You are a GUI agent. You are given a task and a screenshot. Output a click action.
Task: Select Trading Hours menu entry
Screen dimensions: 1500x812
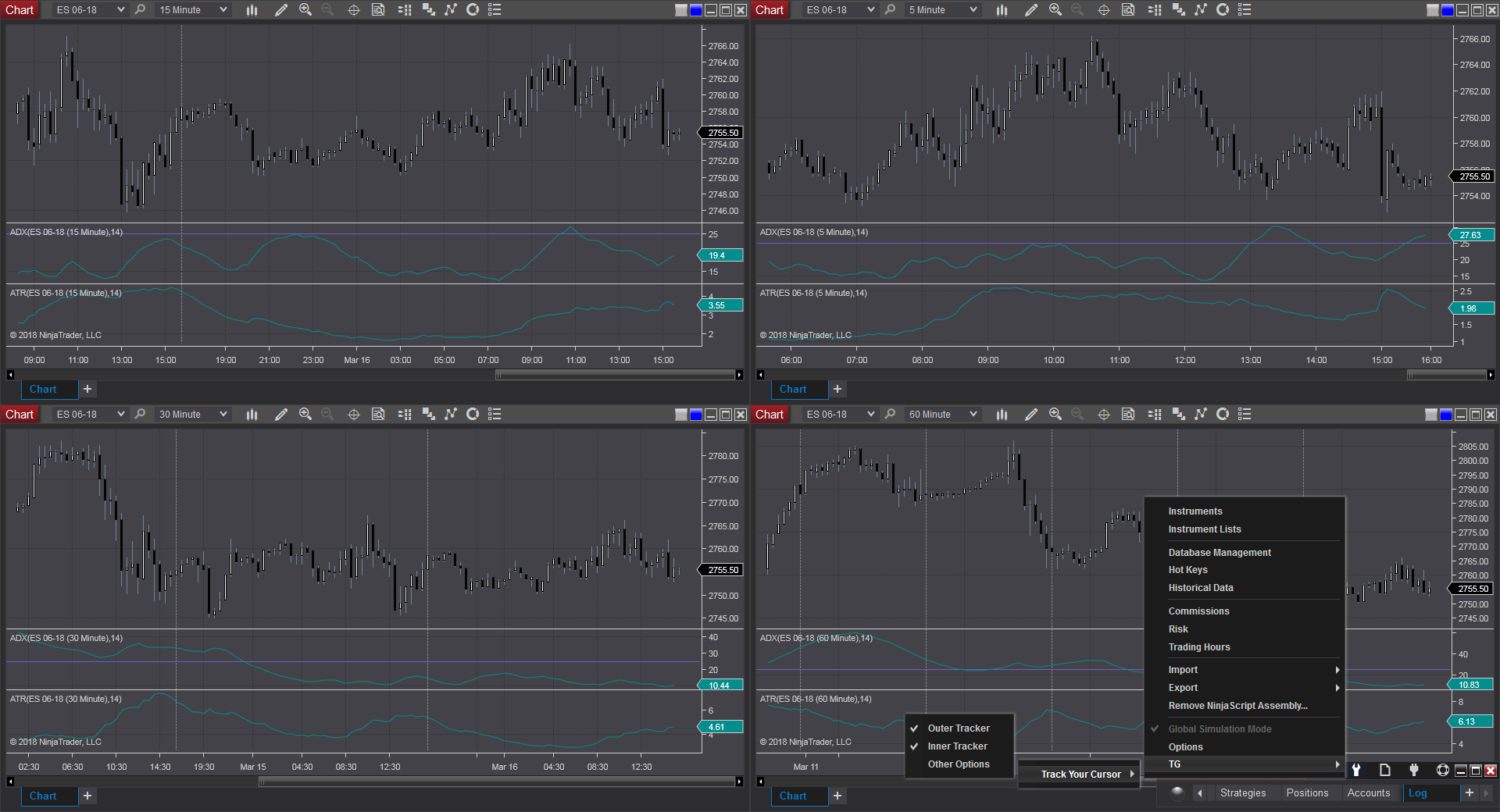point(1244,647)
